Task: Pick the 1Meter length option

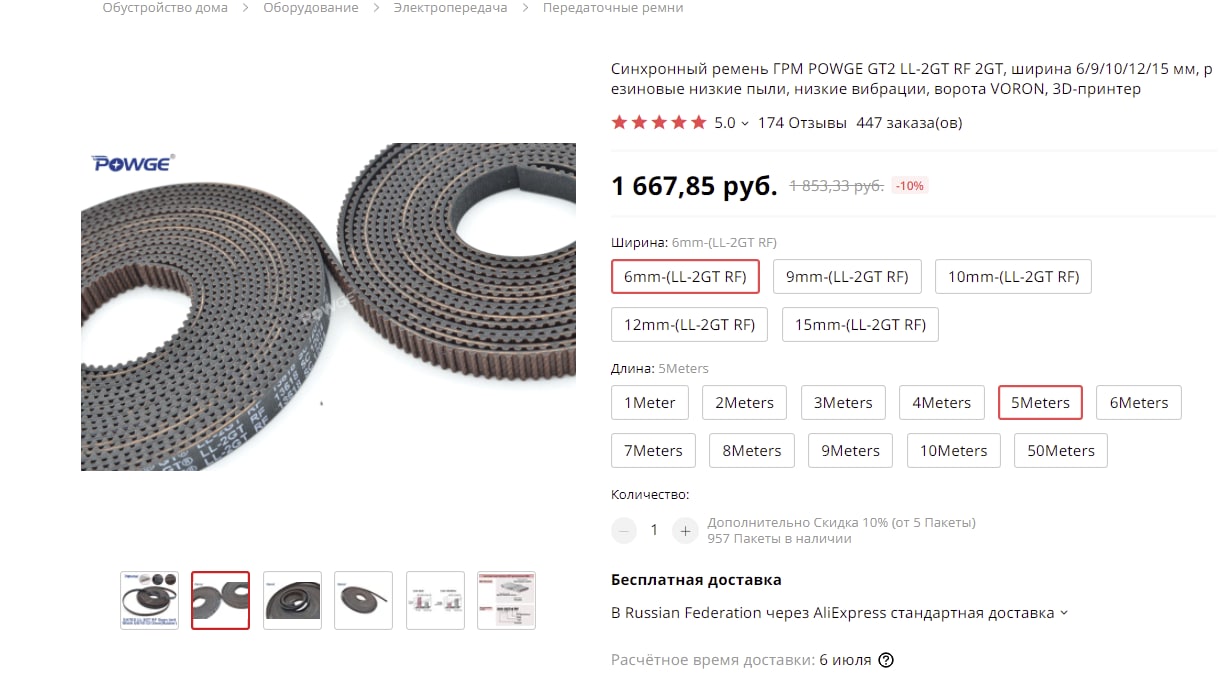Action: 650,403
